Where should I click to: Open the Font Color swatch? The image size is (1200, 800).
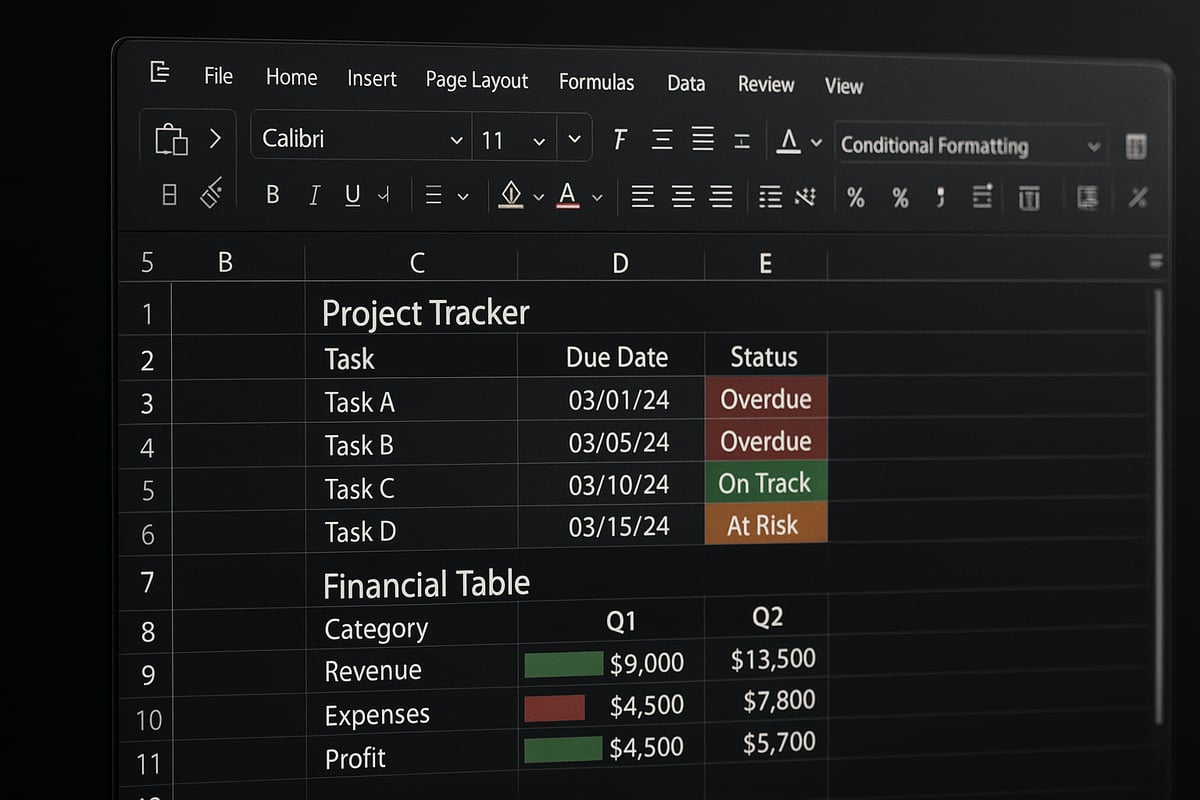[569, 196]
